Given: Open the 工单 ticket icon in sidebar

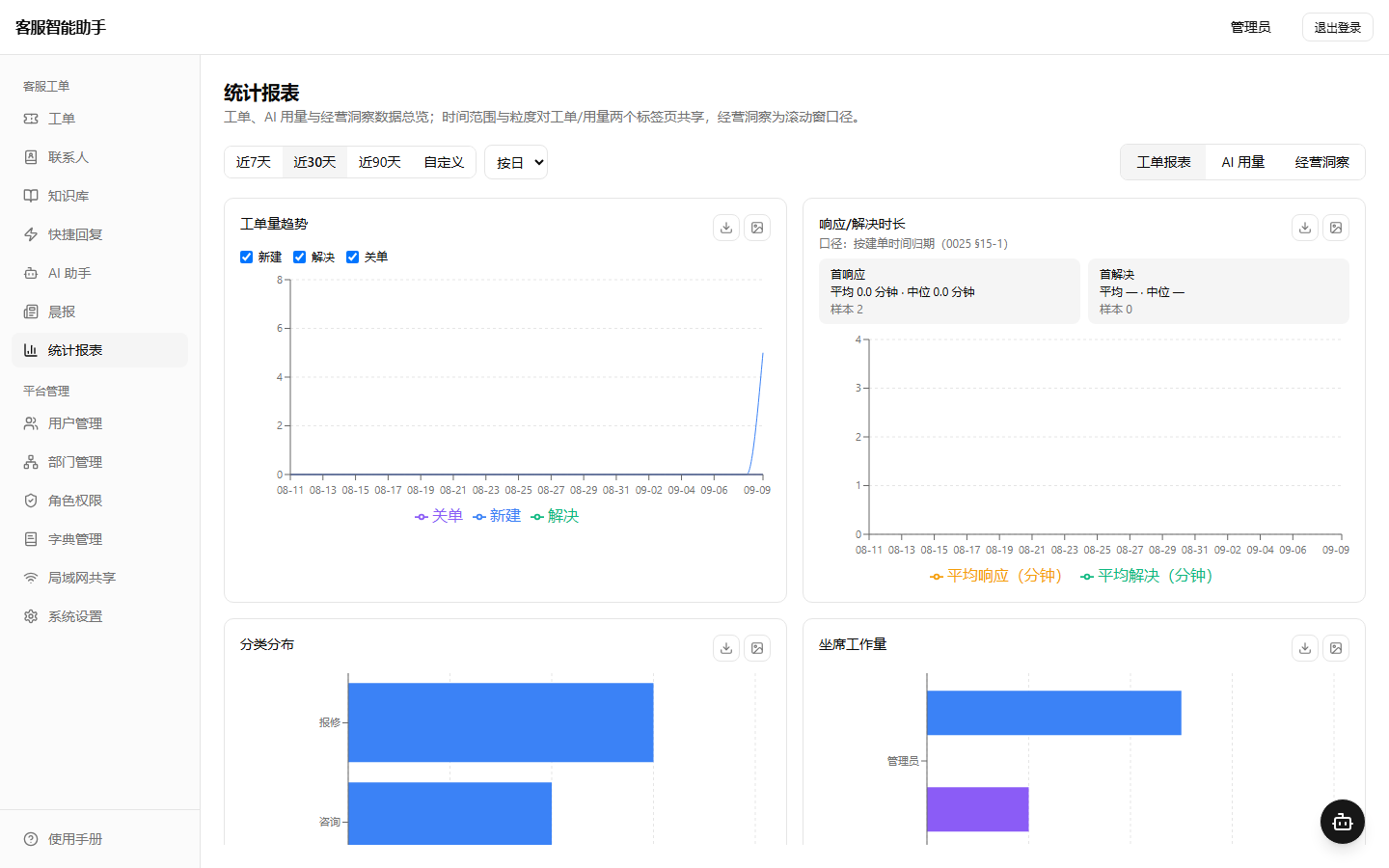Looking at the screenshot, I should (31, 119).
